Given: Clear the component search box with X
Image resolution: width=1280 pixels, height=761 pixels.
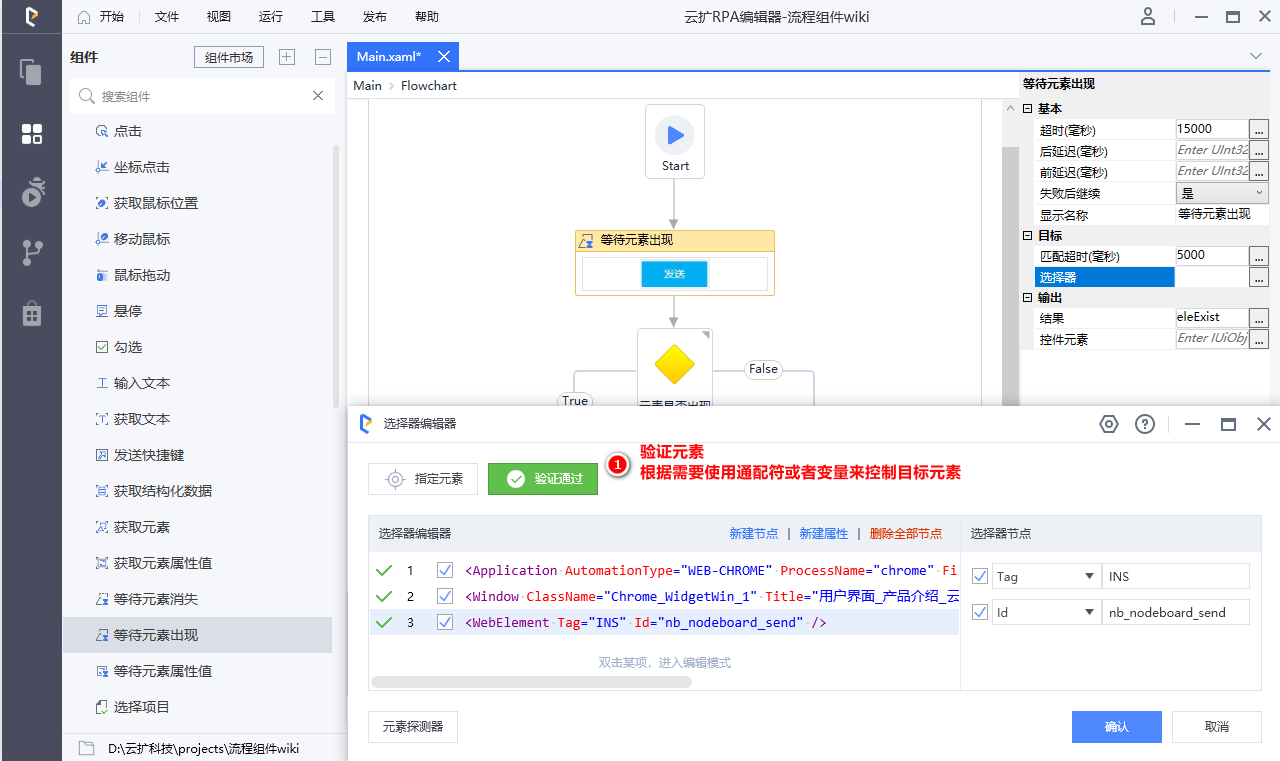Looking at the screenshot, I should [x=318, y=96].
